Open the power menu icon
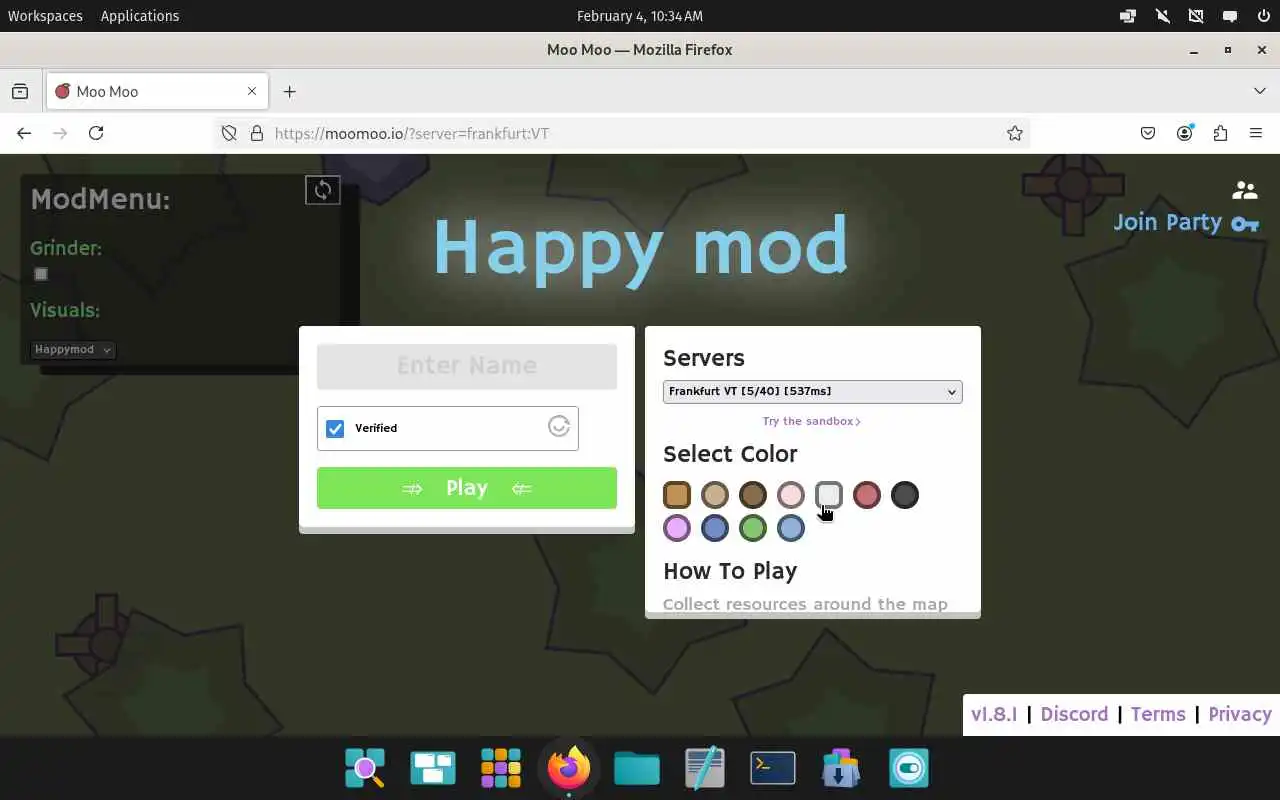Screen dimensions: 1280x800 click(1263, 16)
